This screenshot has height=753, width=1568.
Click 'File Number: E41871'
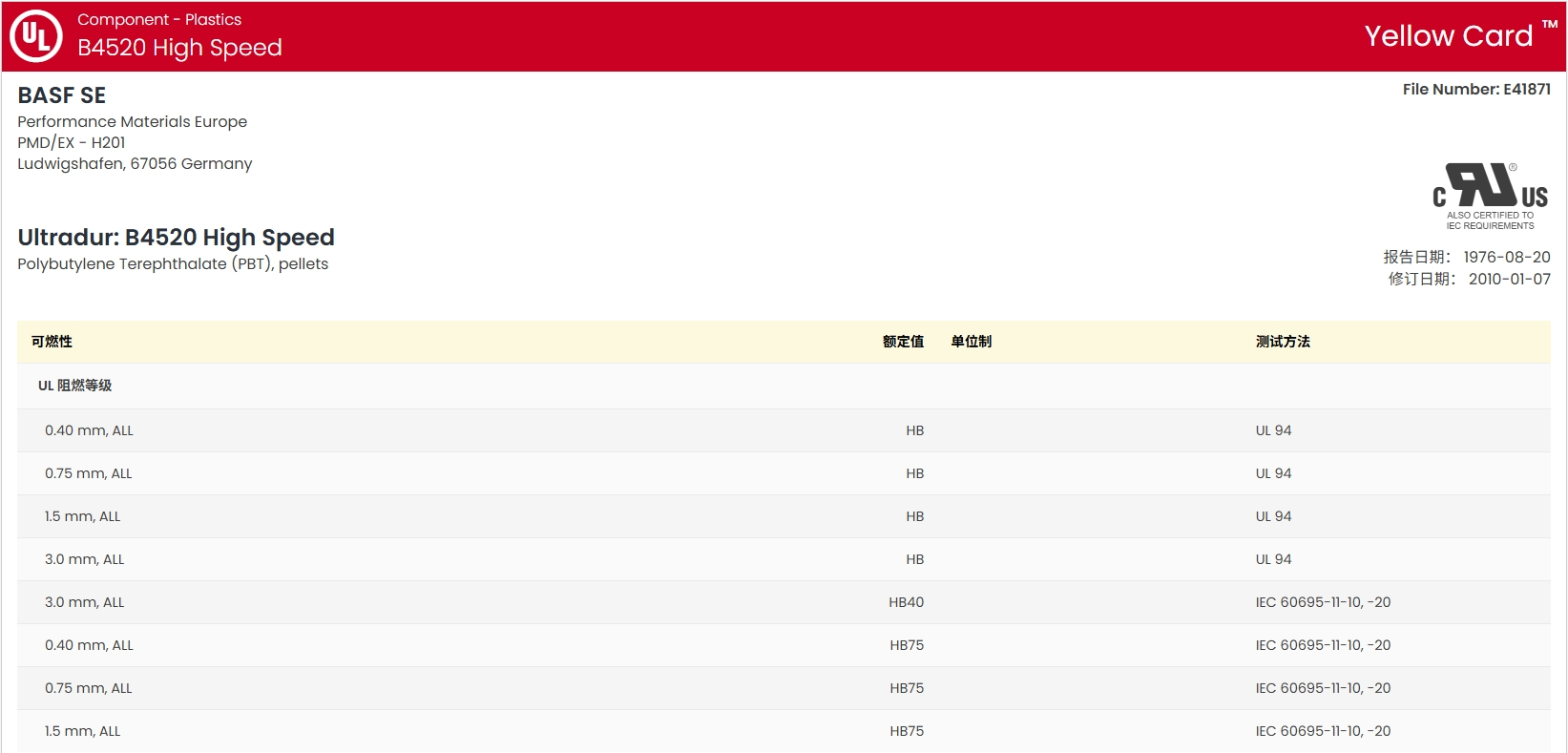pos(1476,89)
